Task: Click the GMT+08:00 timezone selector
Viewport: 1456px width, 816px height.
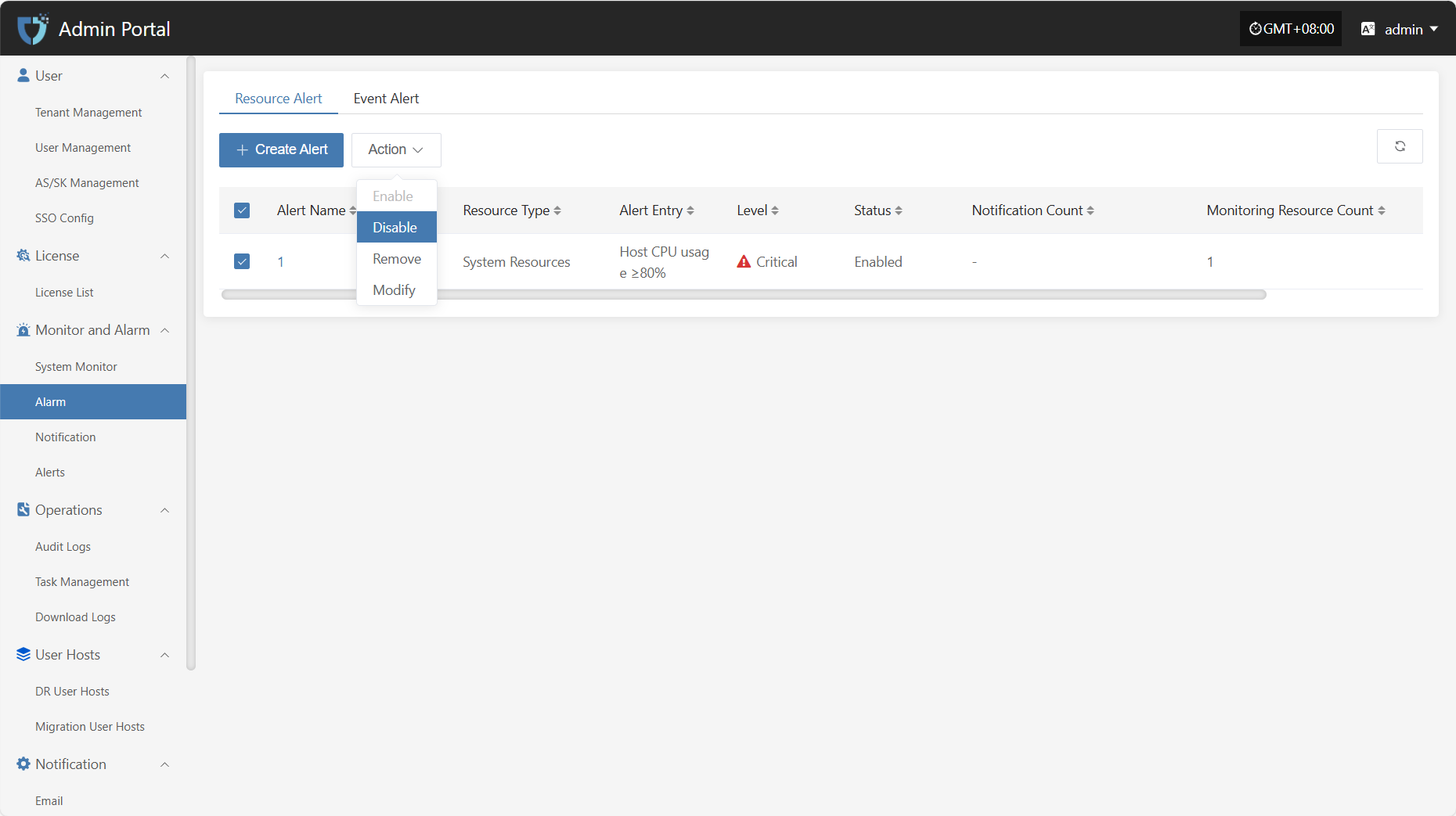Action: (1291, 29)
